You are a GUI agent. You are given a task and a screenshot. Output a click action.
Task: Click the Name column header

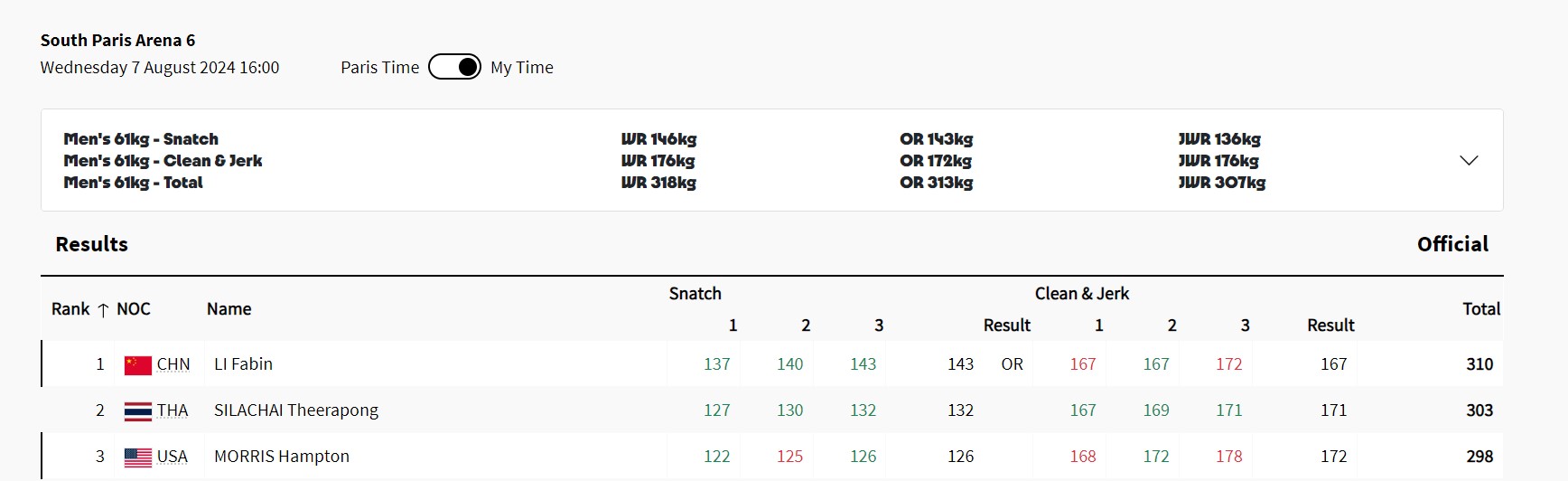point(229,309)
